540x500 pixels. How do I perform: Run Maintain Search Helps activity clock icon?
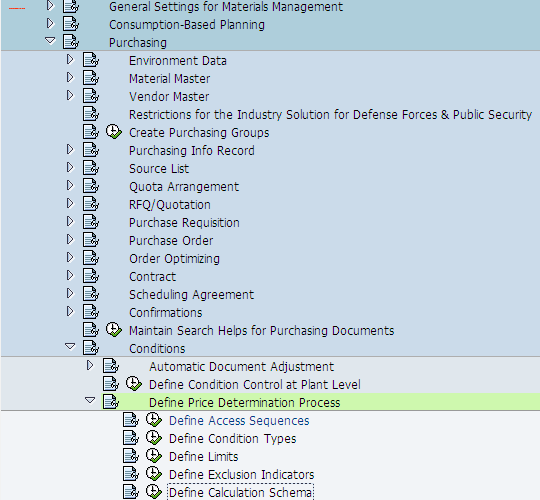pos(114,330)
